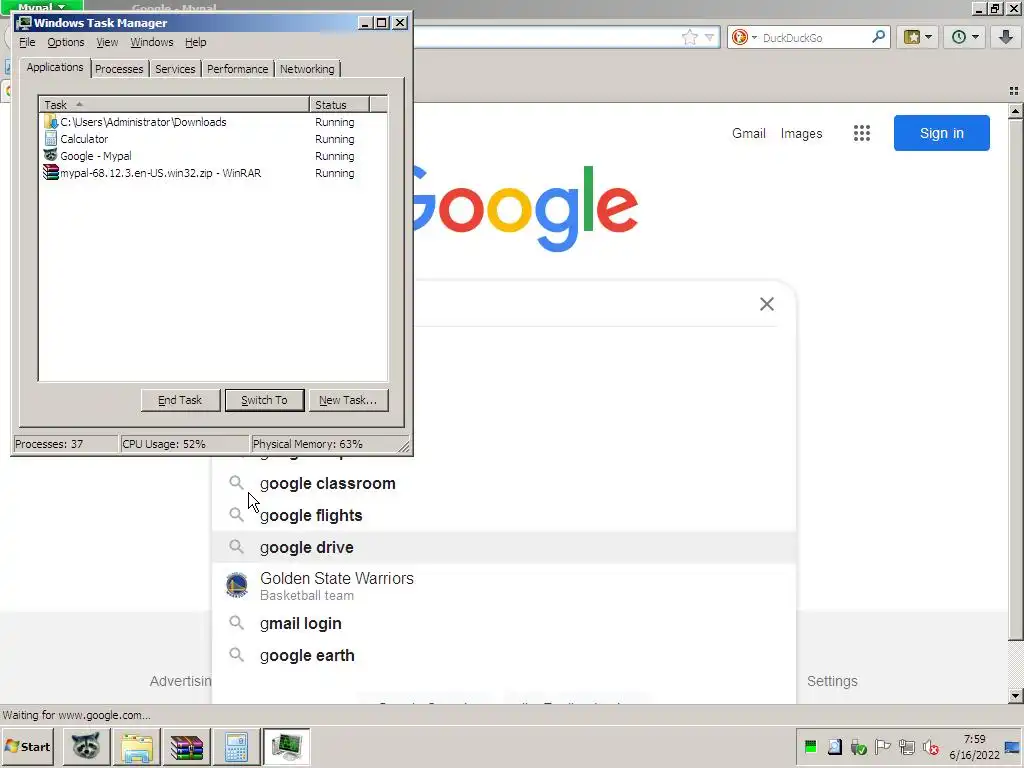The width and height of the screenshot is (1024, 768).
Task: Open the Settings link in the Google footer
Action: point(832,681)
